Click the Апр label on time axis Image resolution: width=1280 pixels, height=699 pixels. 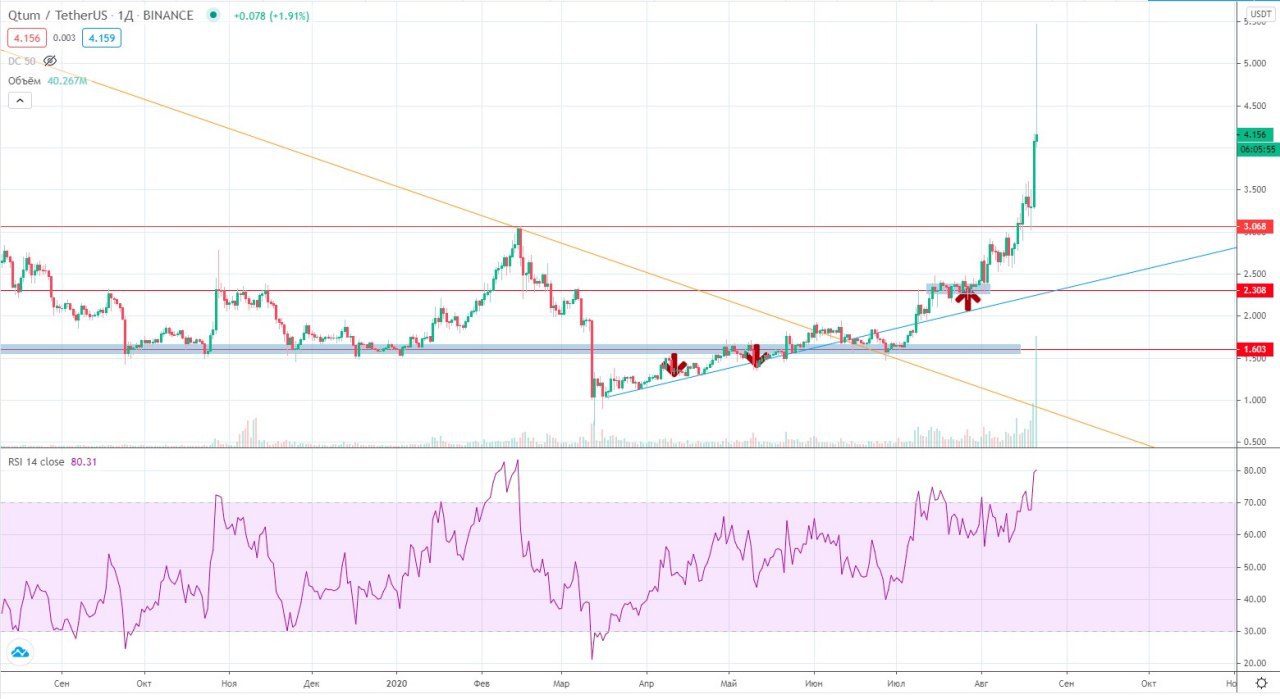645,683
